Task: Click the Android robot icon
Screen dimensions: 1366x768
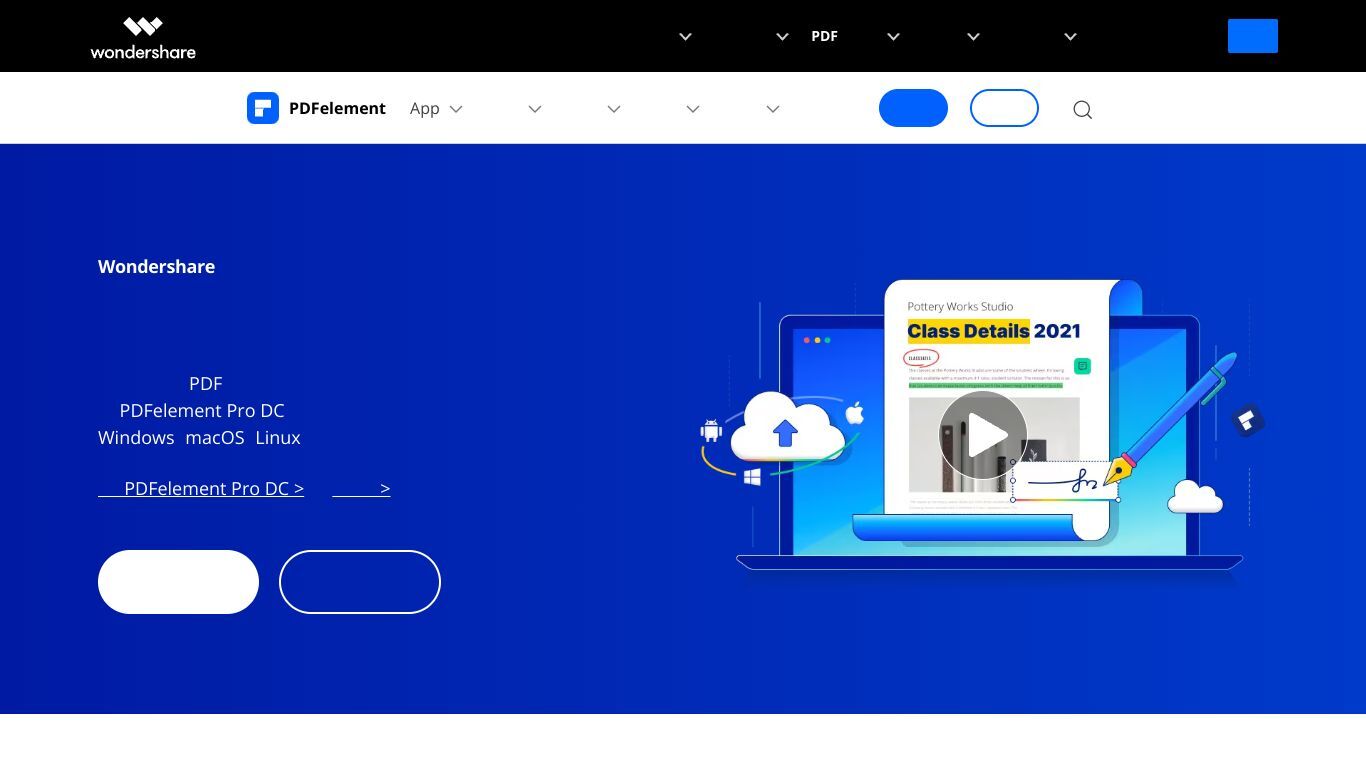Action: point(711,431)
